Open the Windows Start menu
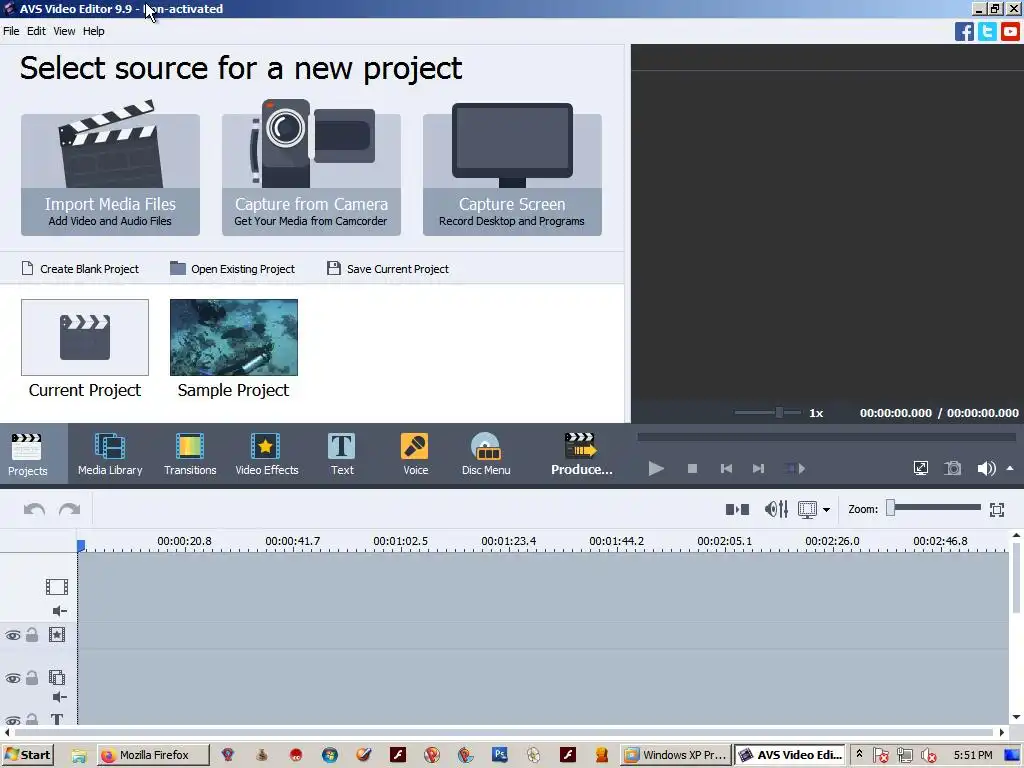This screenshot has height=768, width=1024. pyautogui.click(x=27, y=754)
